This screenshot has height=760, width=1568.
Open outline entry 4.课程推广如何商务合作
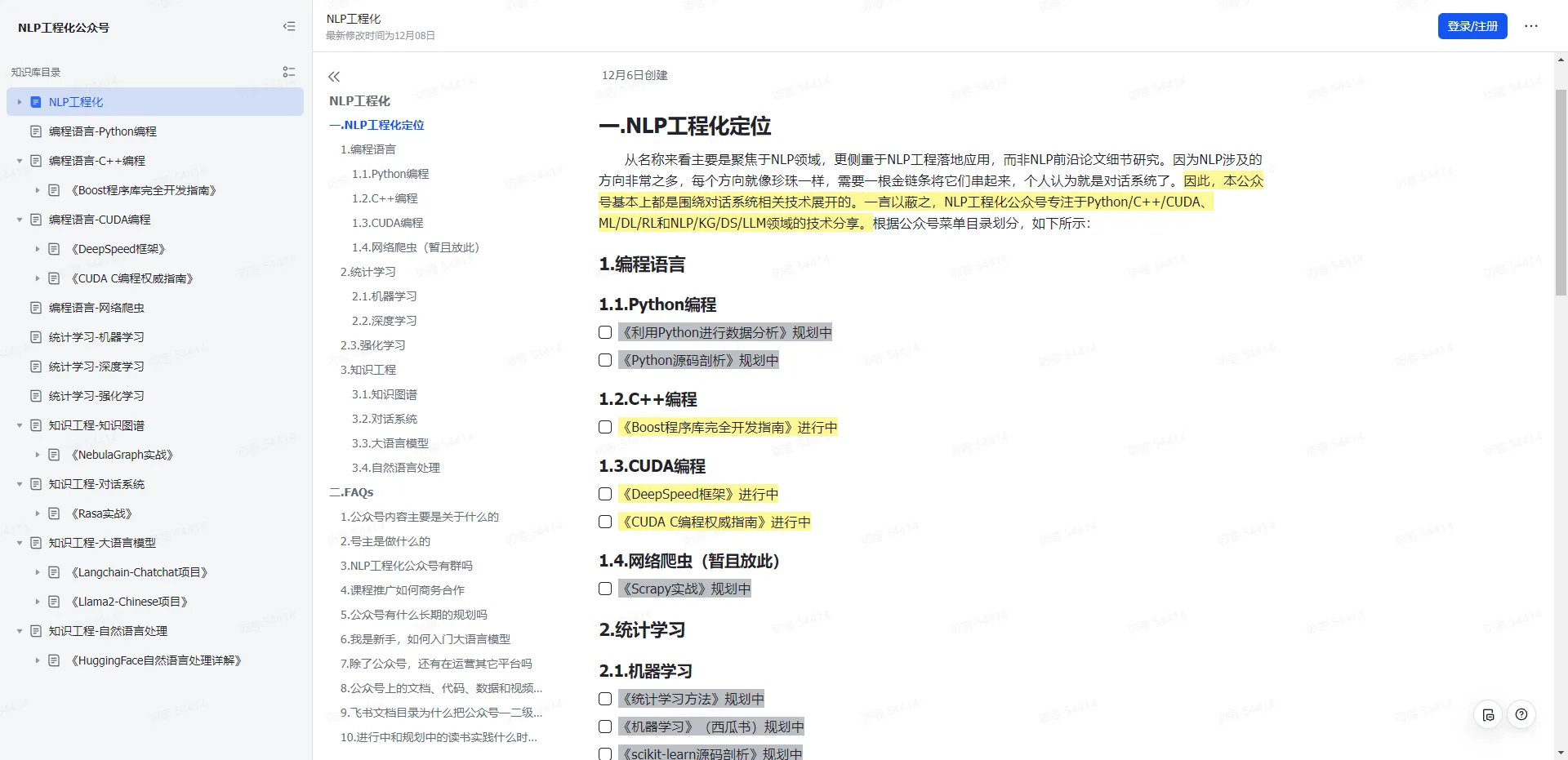click(403, 590)
